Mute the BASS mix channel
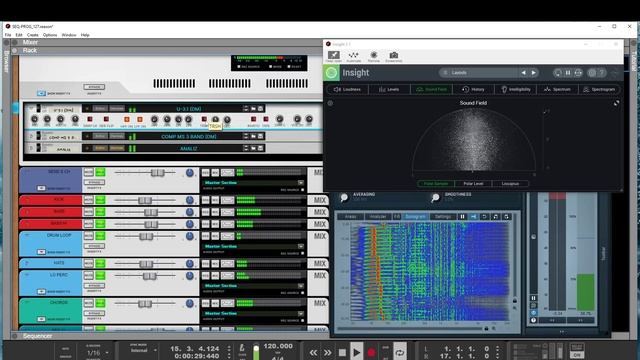 [x=89, y=212]
